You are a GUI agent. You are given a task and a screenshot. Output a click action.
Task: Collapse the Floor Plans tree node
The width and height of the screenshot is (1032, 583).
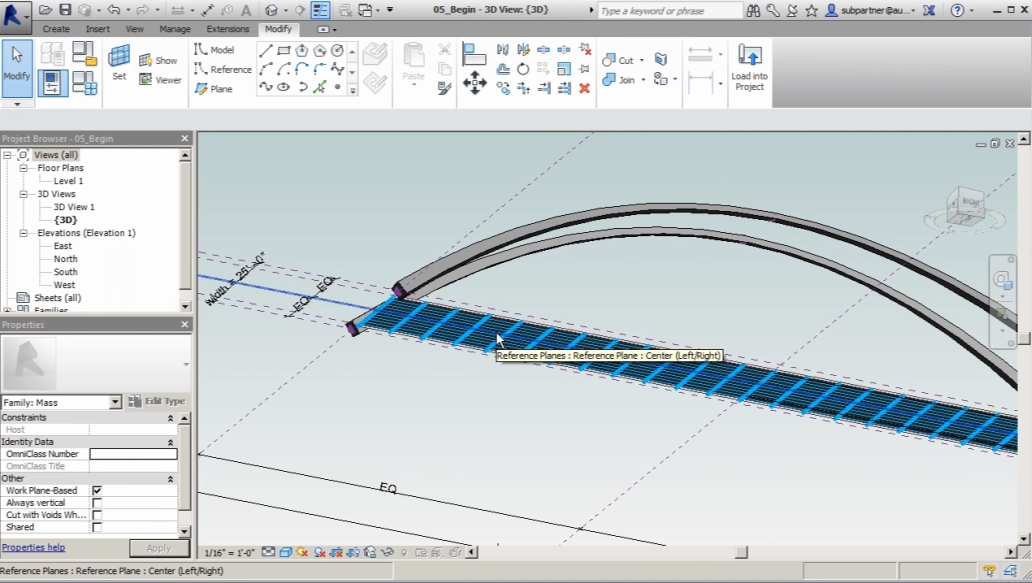(23, 168)
